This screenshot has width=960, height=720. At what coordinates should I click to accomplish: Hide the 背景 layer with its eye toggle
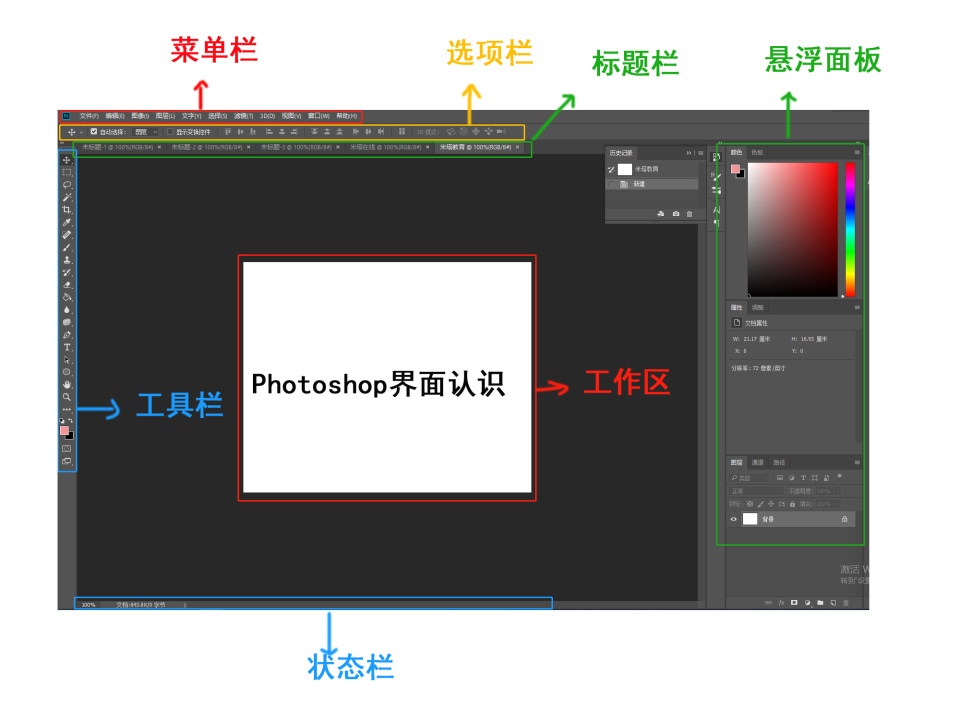click(x=734, y=519)
